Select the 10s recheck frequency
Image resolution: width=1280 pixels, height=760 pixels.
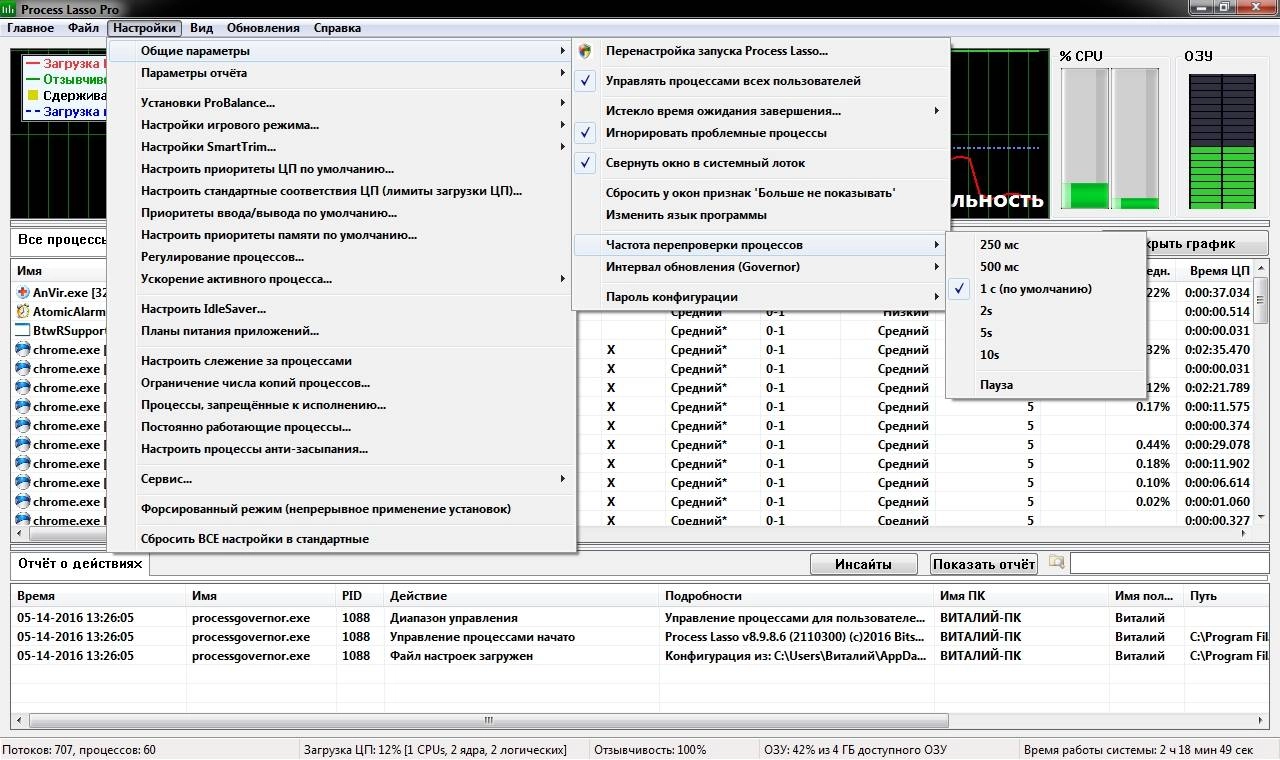click(1045, 355)
